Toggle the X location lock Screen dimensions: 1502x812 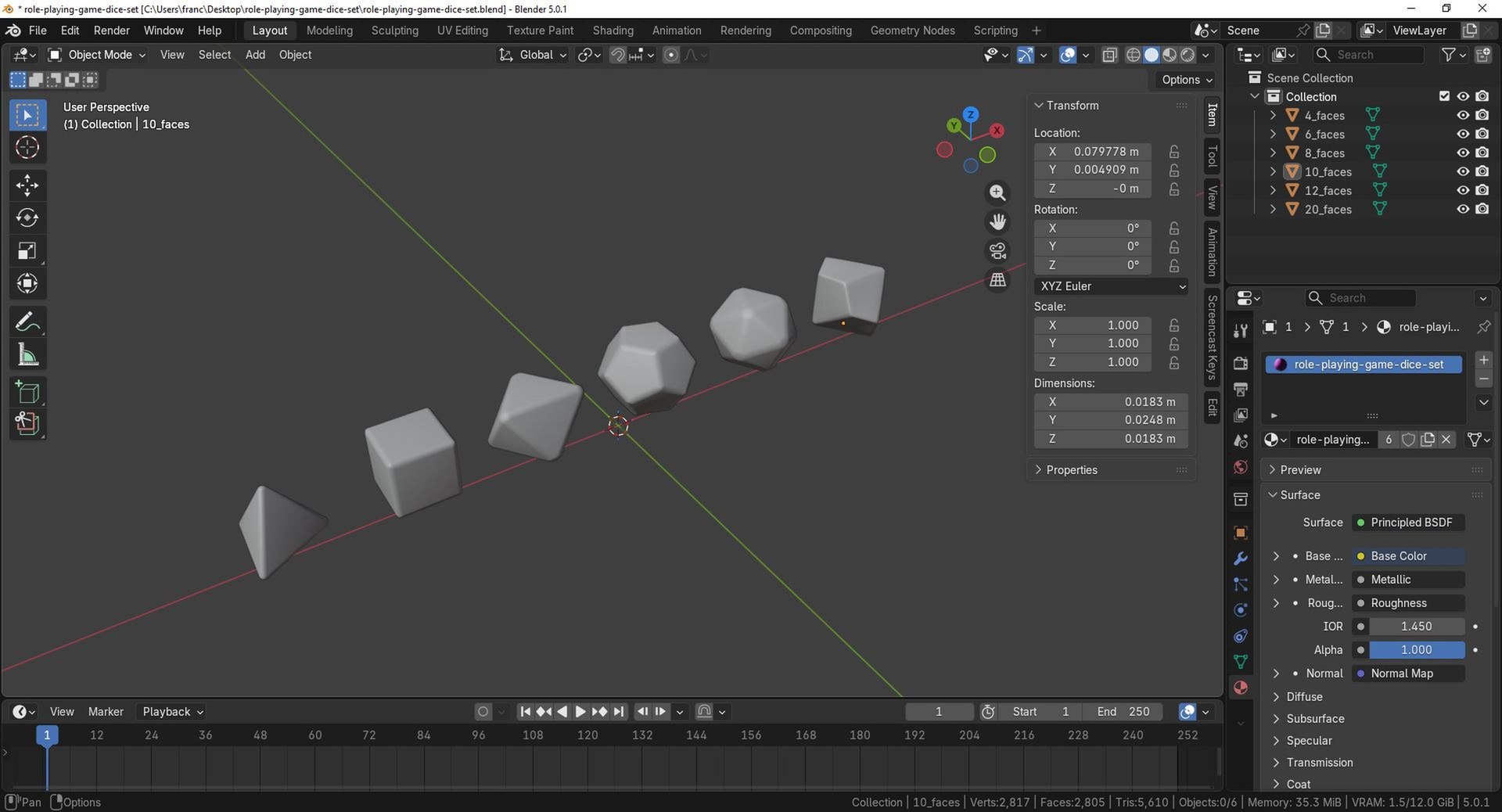1174,152
